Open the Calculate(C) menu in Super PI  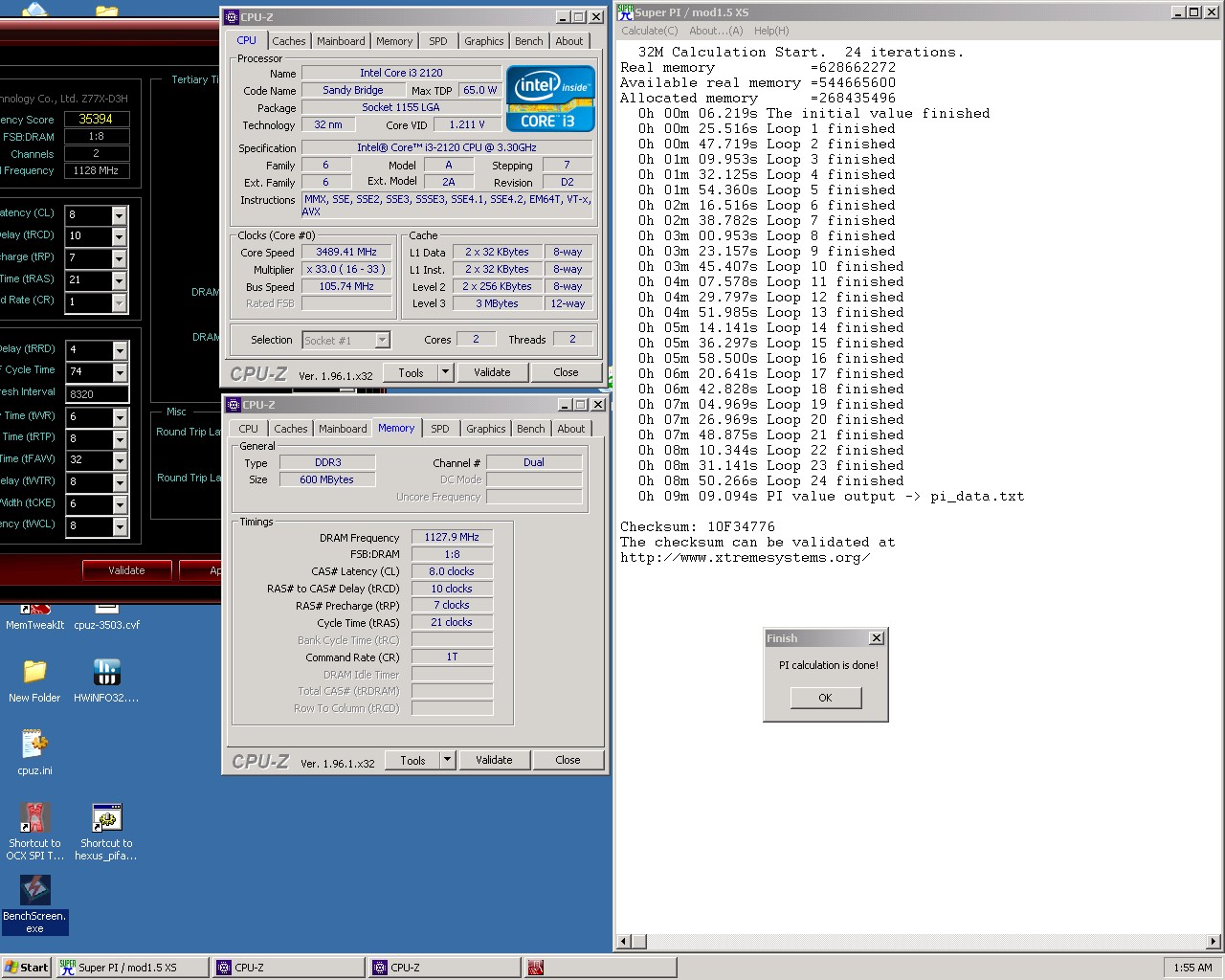click(x=650, y=31)
